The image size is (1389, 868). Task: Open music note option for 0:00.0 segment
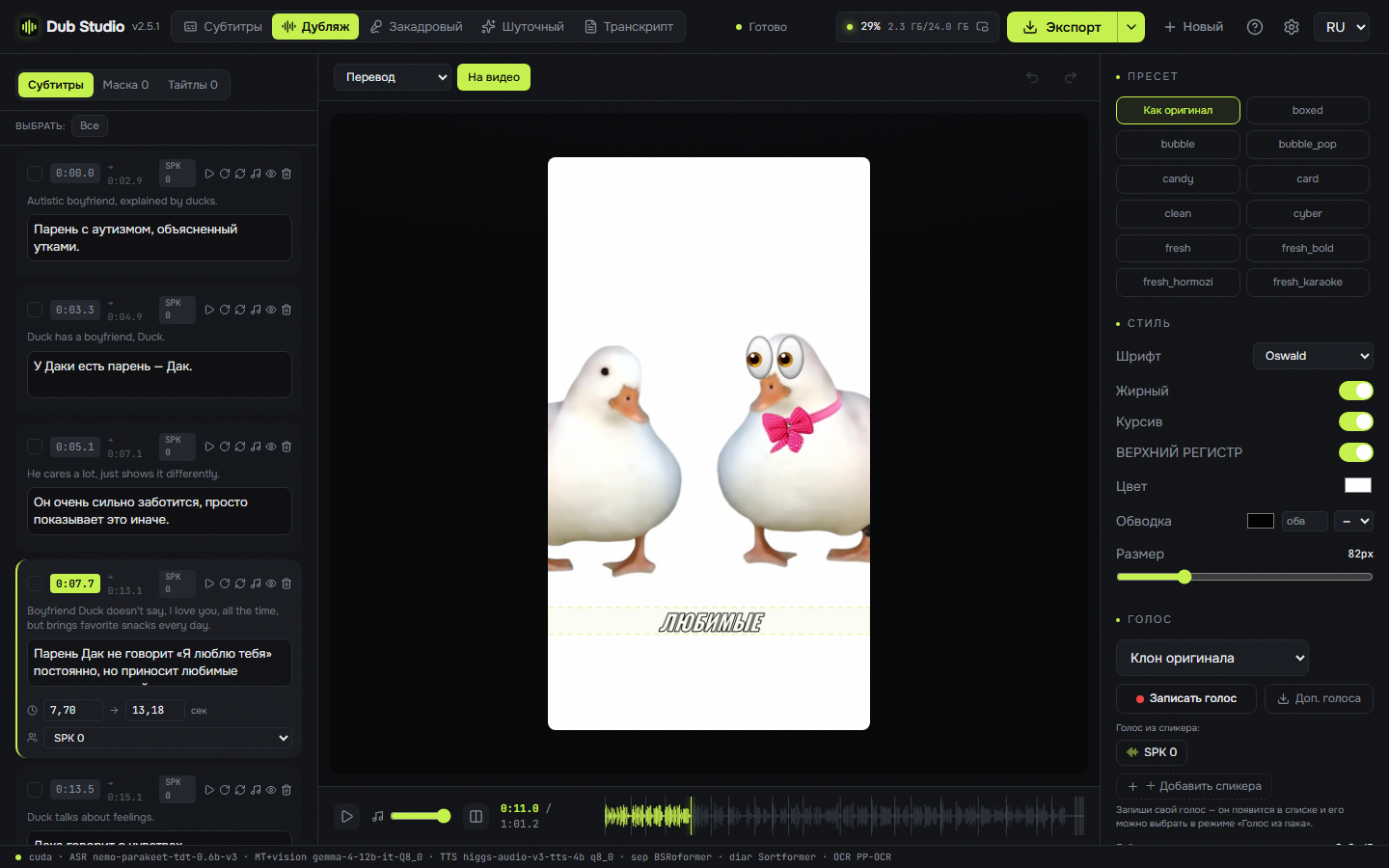click(x=256, y=174)
